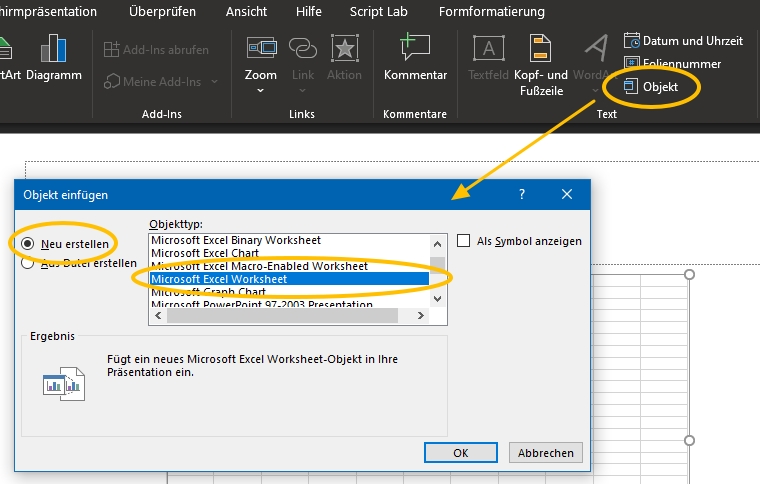This screenshot has width=760, height=484.
Task: Click the help question mark in dialog
Action: click(522, 194)
